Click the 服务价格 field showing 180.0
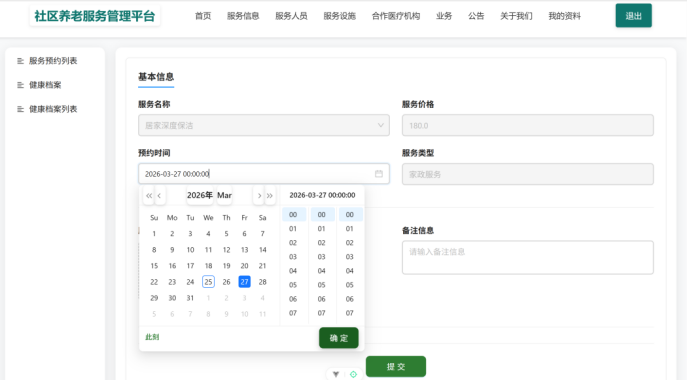 pyautogui.click(x=528, y=125)
